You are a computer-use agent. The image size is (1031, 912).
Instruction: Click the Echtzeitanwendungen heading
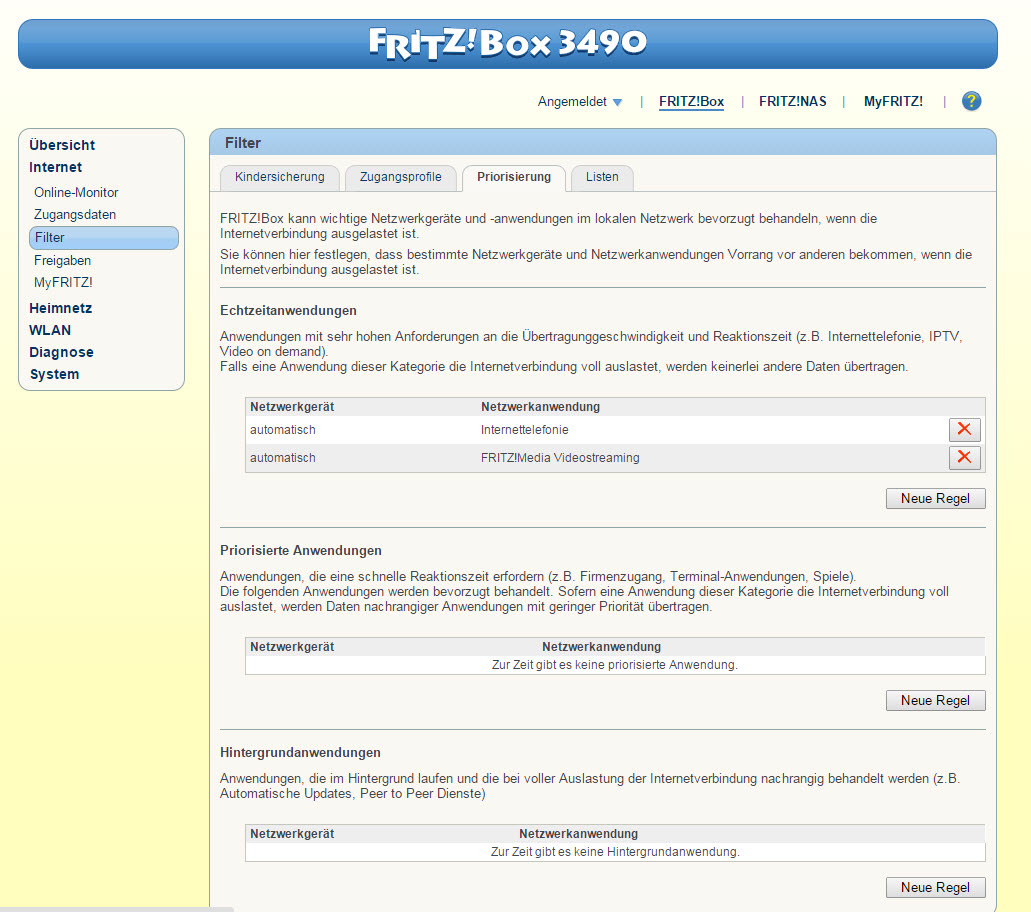coord(288,310)
